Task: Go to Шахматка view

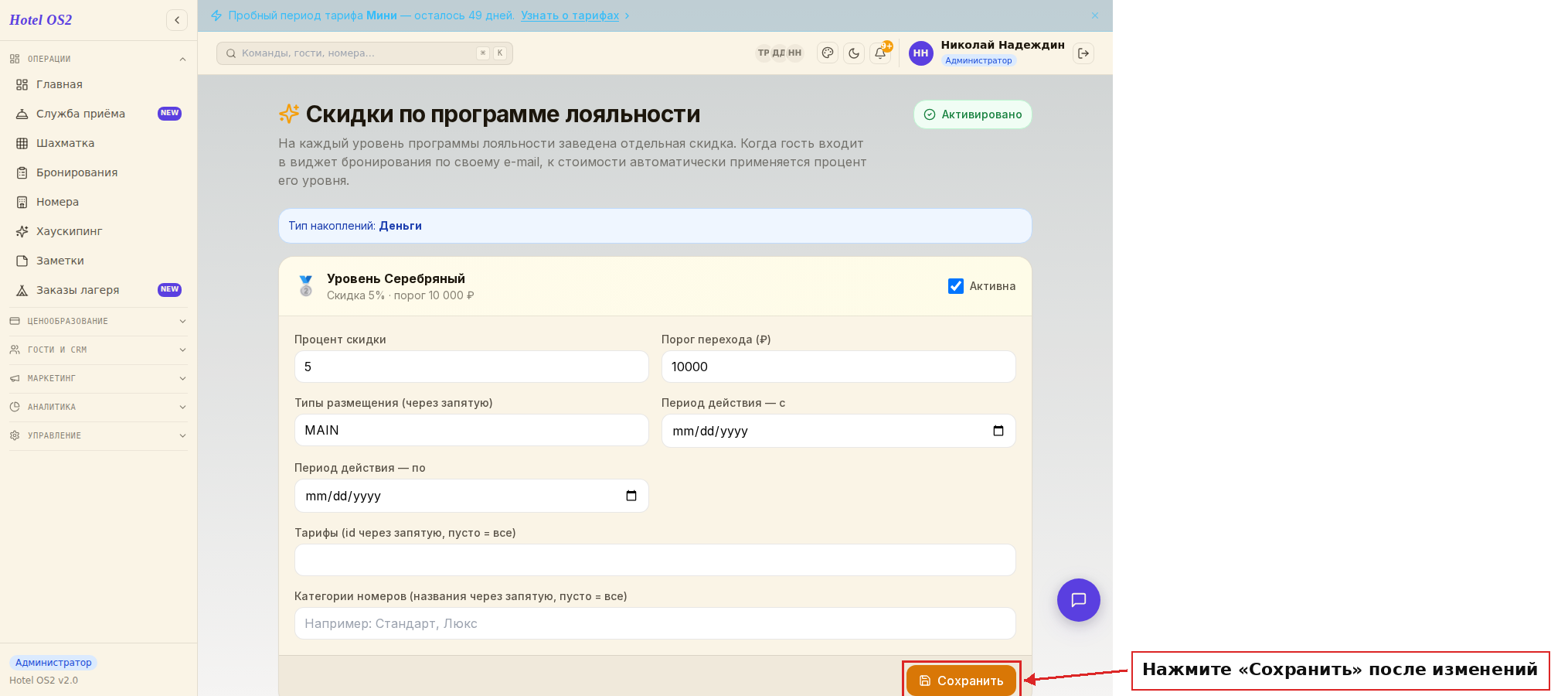Action: pyautogui.click(x=98, y=143)
